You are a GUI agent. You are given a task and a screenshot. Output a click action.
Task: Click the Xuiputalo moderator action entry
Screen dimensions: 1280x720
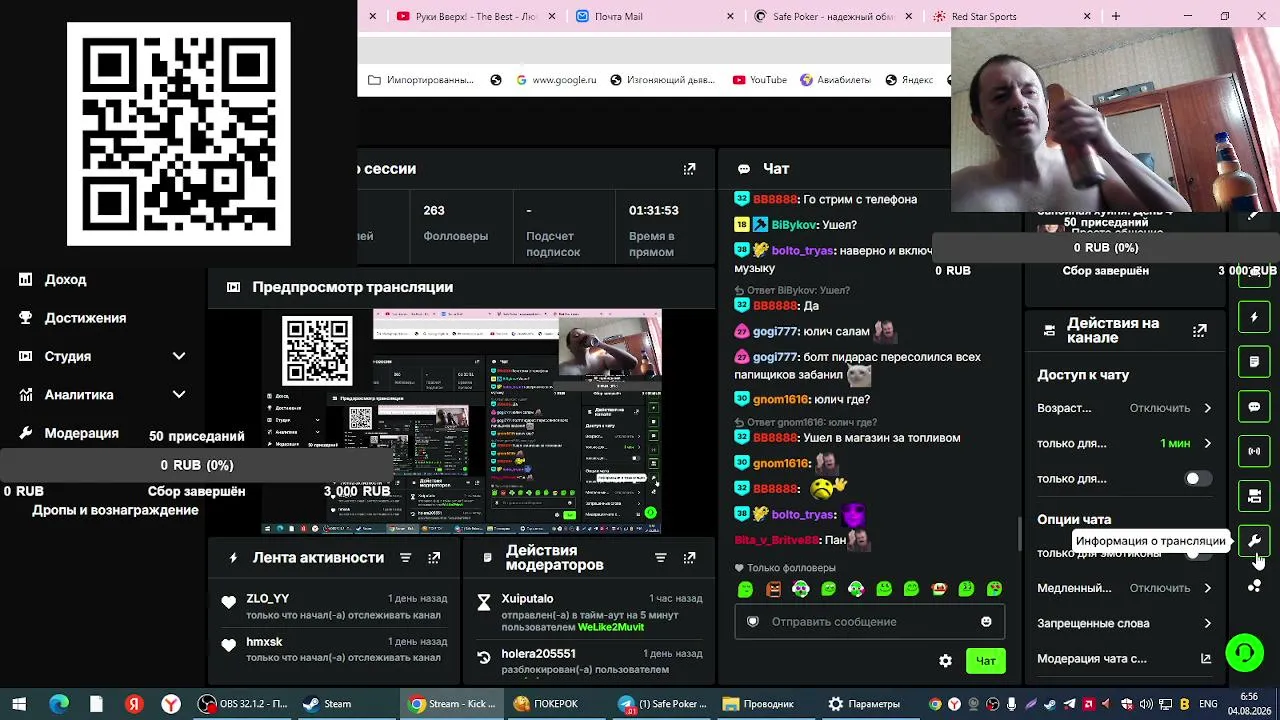click(x=591, y=612)
